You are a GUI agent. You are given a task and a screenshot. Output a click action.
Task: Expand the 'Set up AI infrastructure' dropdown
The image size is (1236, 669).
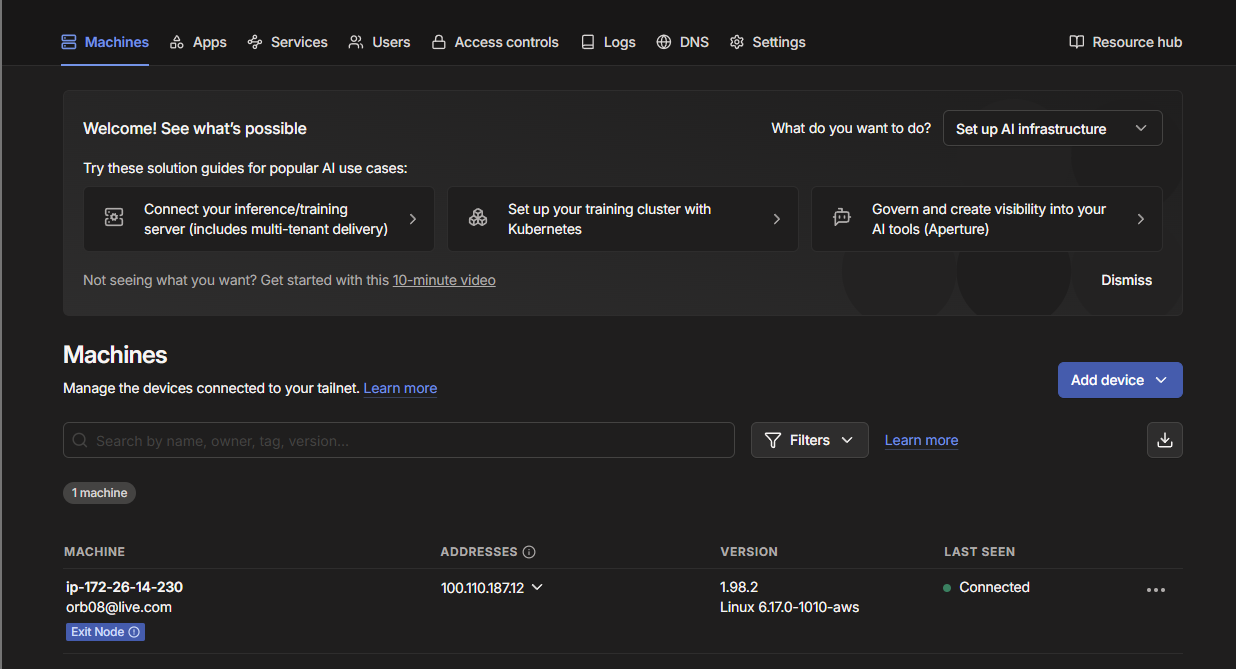1052,128
